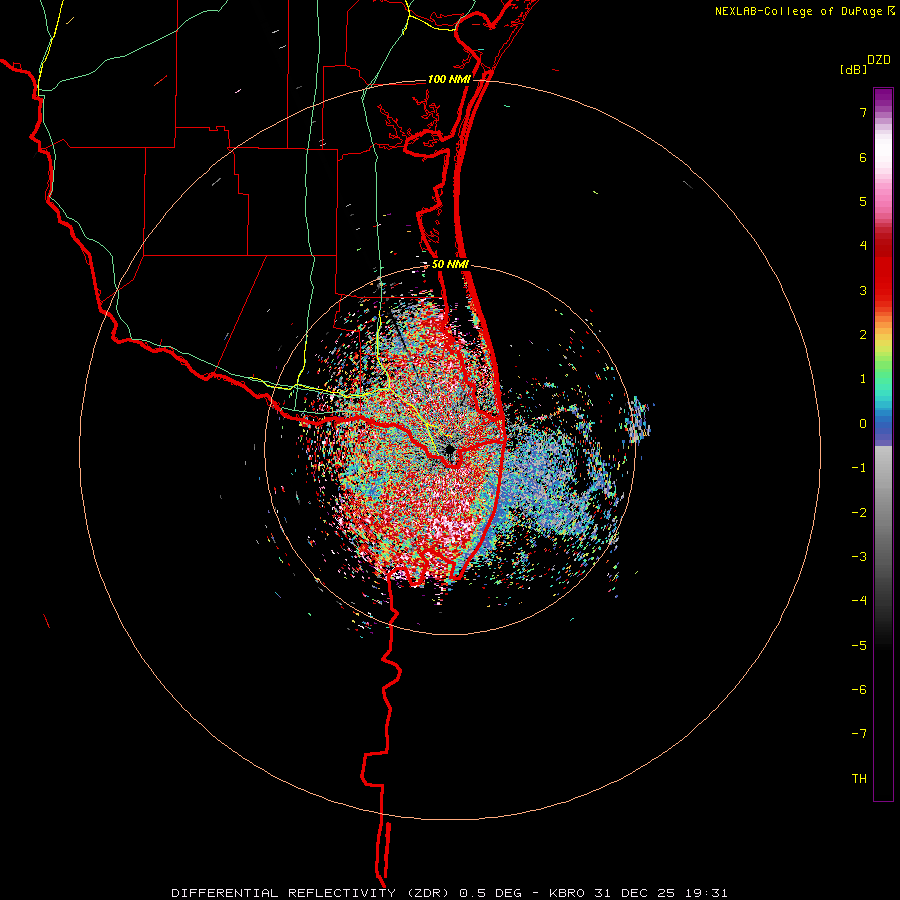
Task: Click the scale value 2
Action: pyautogui.click(x=863, y=335)
